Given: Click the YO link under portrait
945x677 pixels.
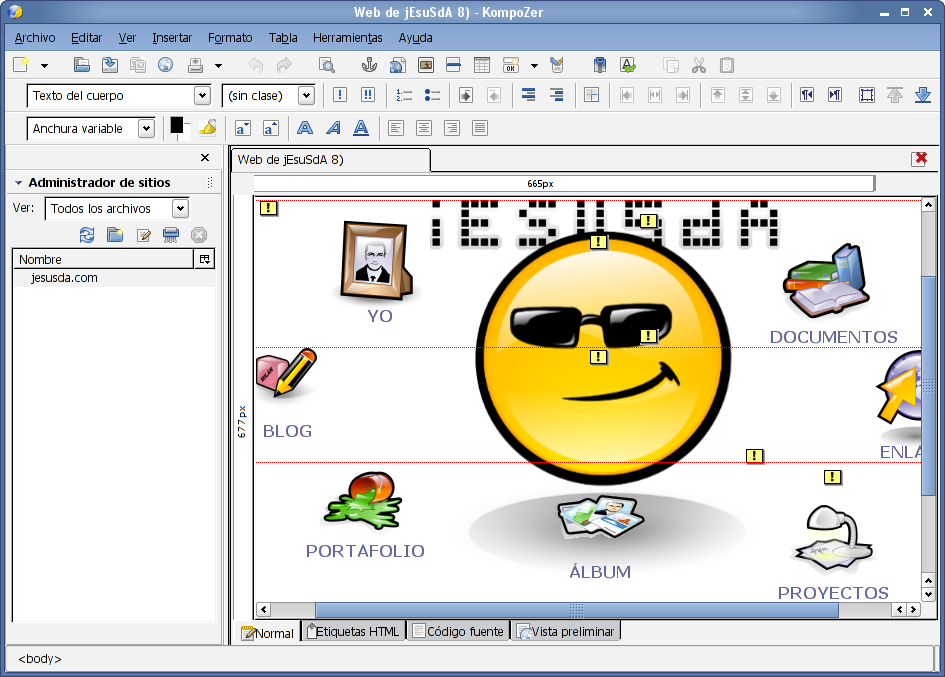Looking at the screenshot, I should pos(380,316).
